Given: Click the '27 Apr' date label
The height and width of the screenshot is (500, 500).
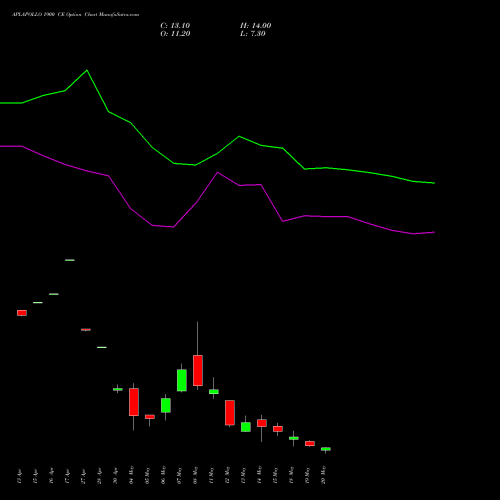Looking at the screenshot, I should pos(84,477).
